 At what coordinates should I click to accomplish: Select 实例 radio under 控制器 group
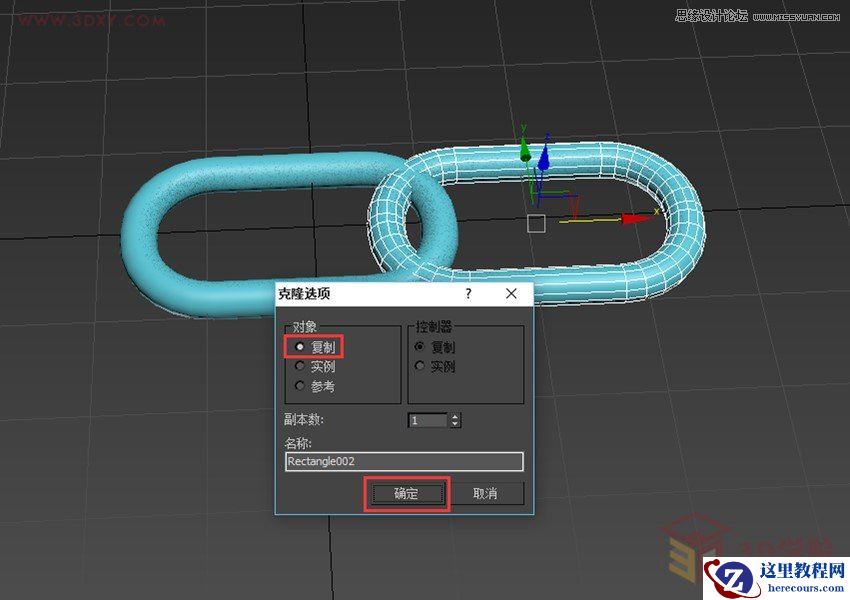[x=419, y=365]
